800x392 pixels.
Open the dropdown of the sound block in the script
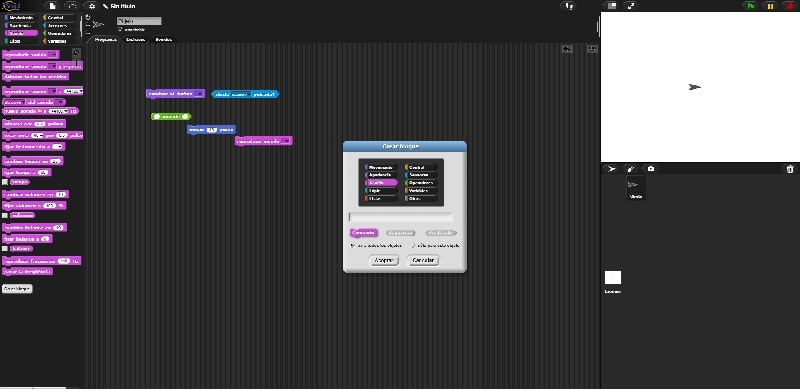coord(286,141)
